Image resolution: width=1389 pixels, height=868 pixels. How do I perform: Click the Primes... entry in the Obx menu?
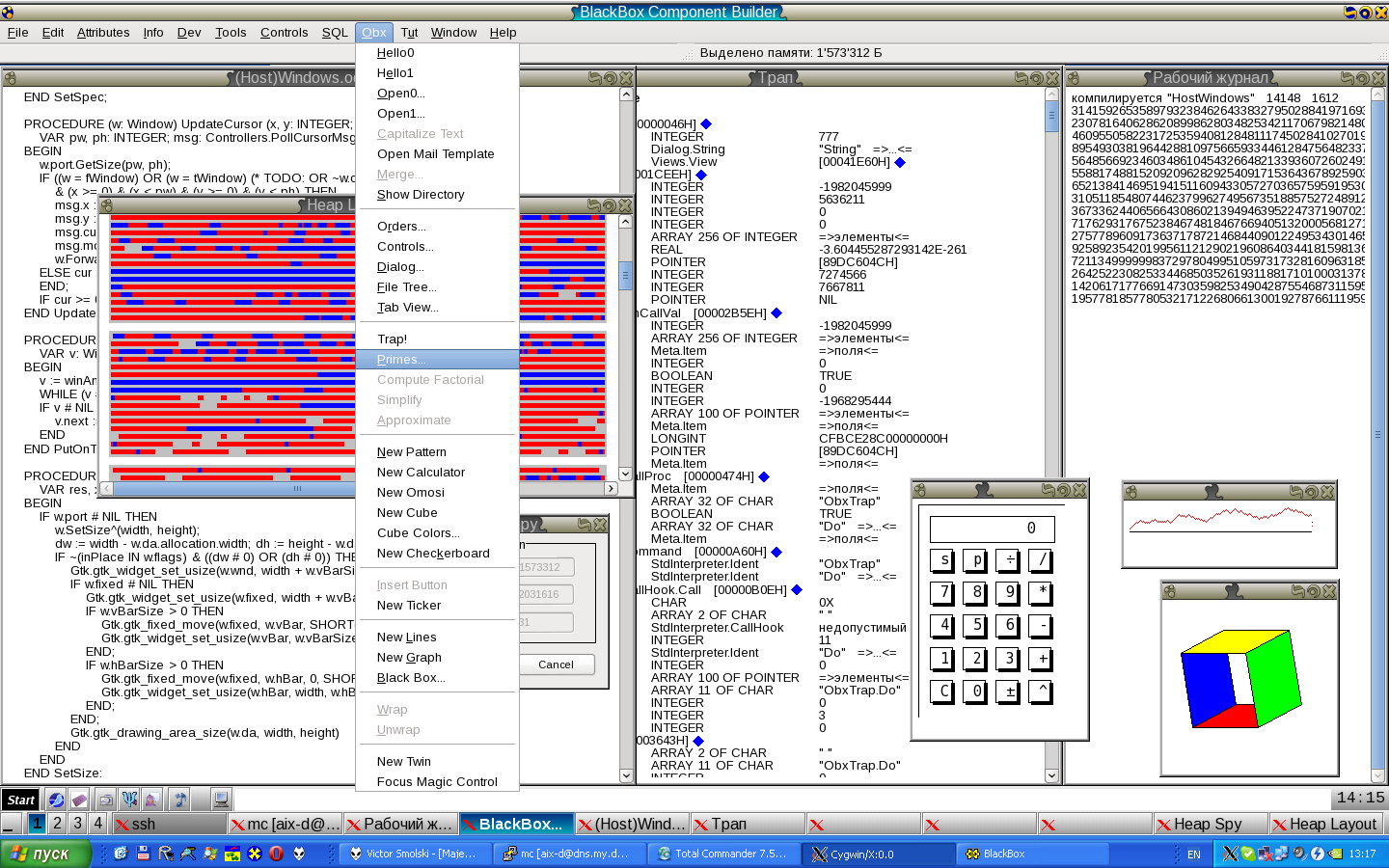tap(401, 360)
